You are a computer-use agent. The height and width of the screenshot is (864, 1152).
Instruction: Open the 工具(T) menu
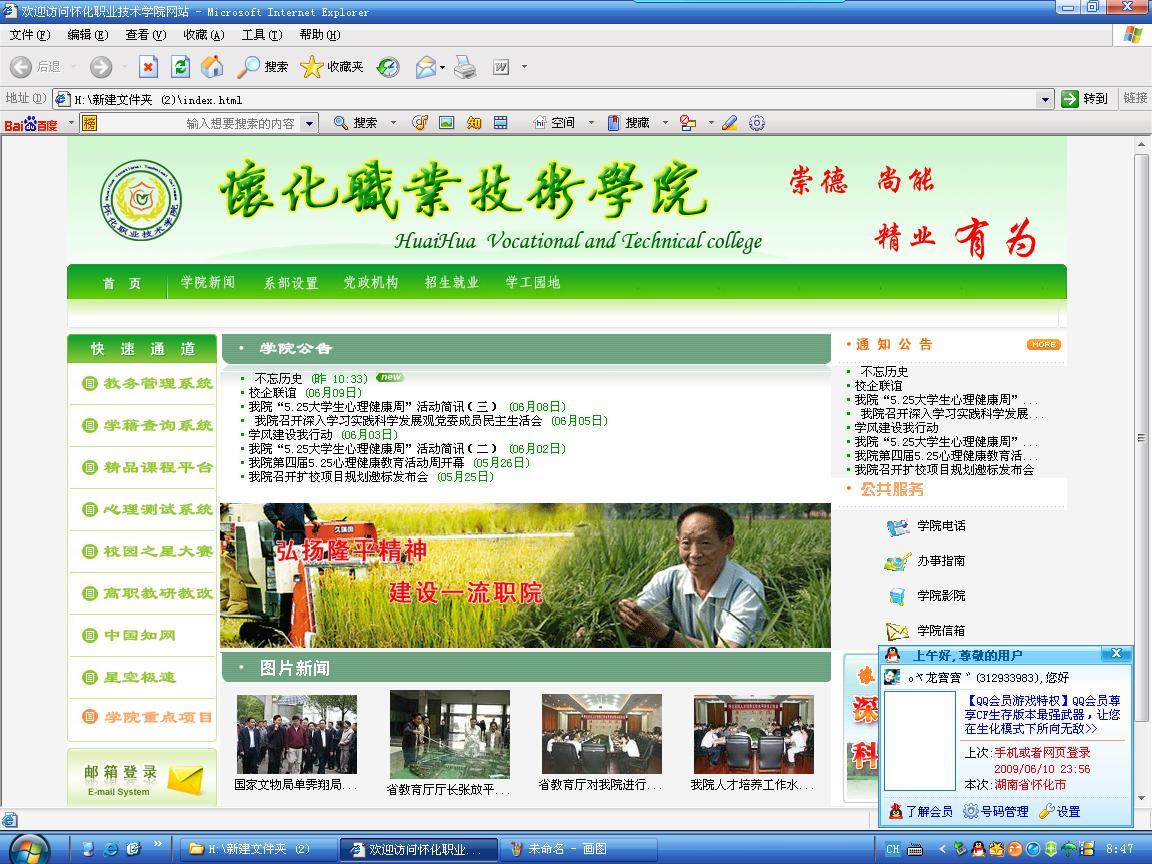click(261, 35)
